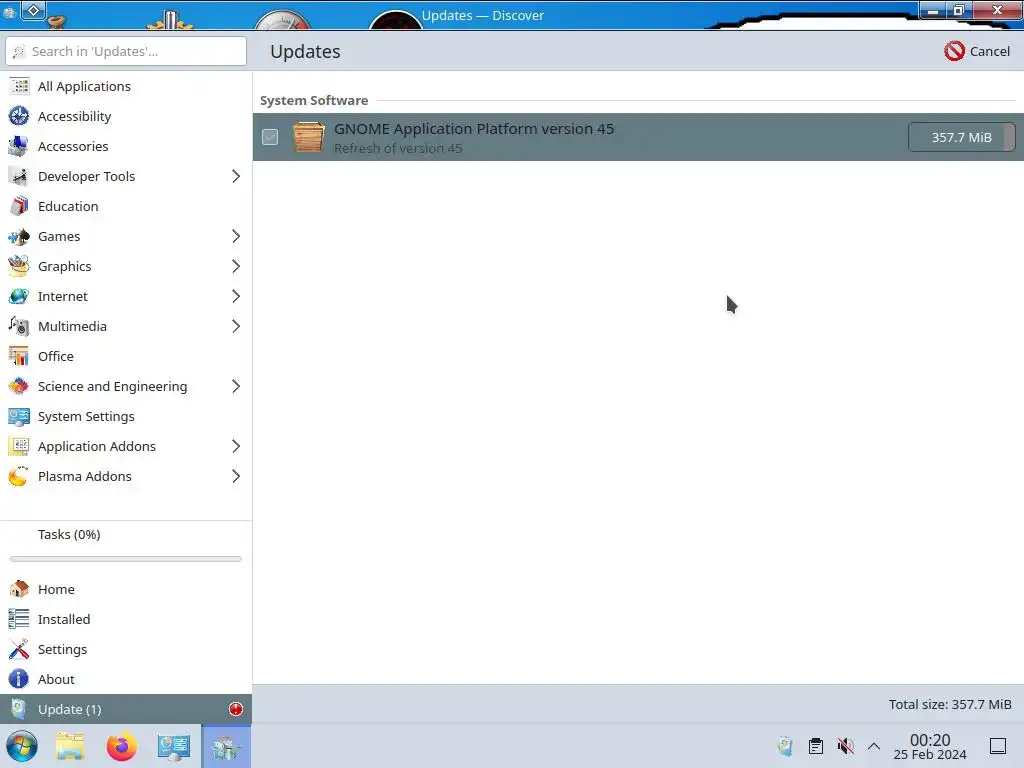Viewport: 1024px width, 768px height.
Task: Click the Education category label
Action: click(x=68, y=206)
